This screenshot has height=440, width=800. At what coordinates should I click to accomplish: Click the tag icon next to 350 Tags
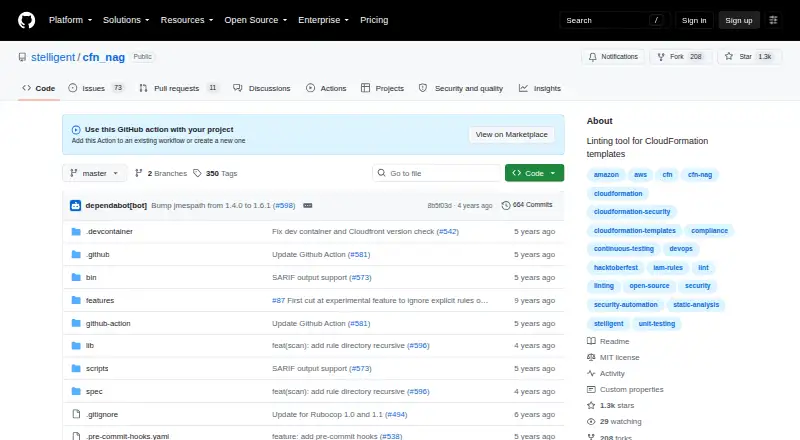click(x=197, y=174)
